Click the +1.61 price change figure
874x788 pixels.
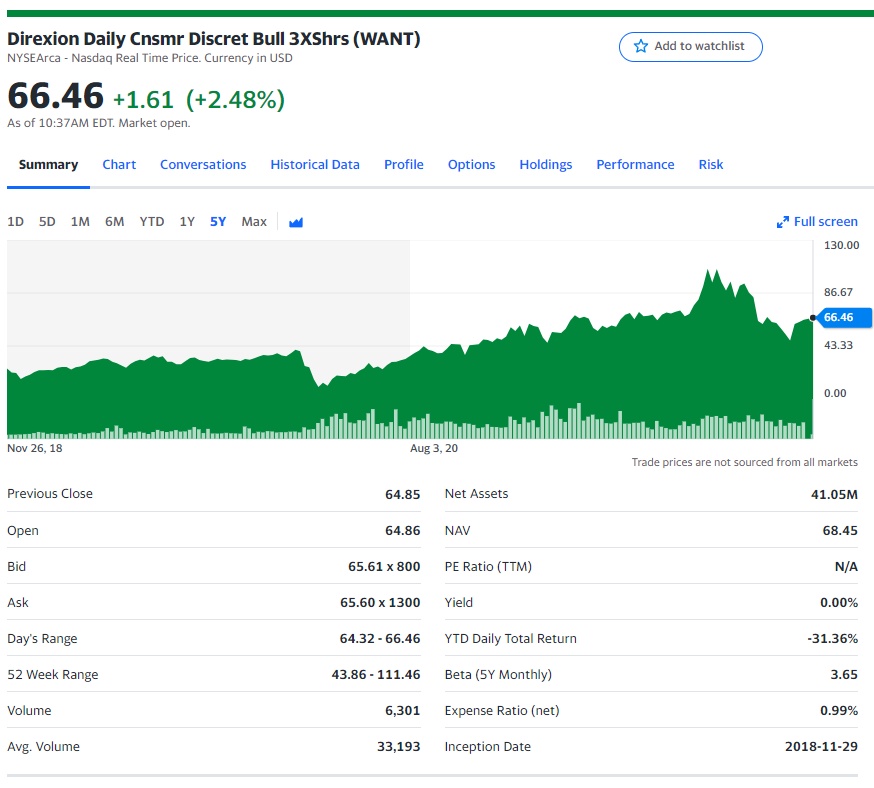click(143, 100)
